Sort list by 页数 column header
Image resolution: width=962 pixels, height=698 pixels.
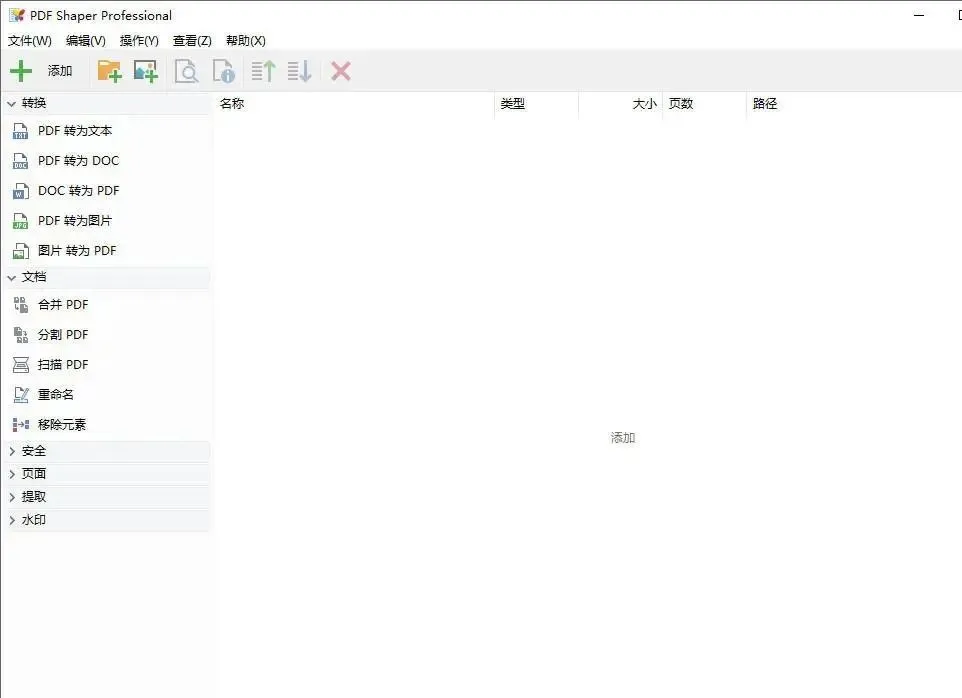[x=704, y=104]
